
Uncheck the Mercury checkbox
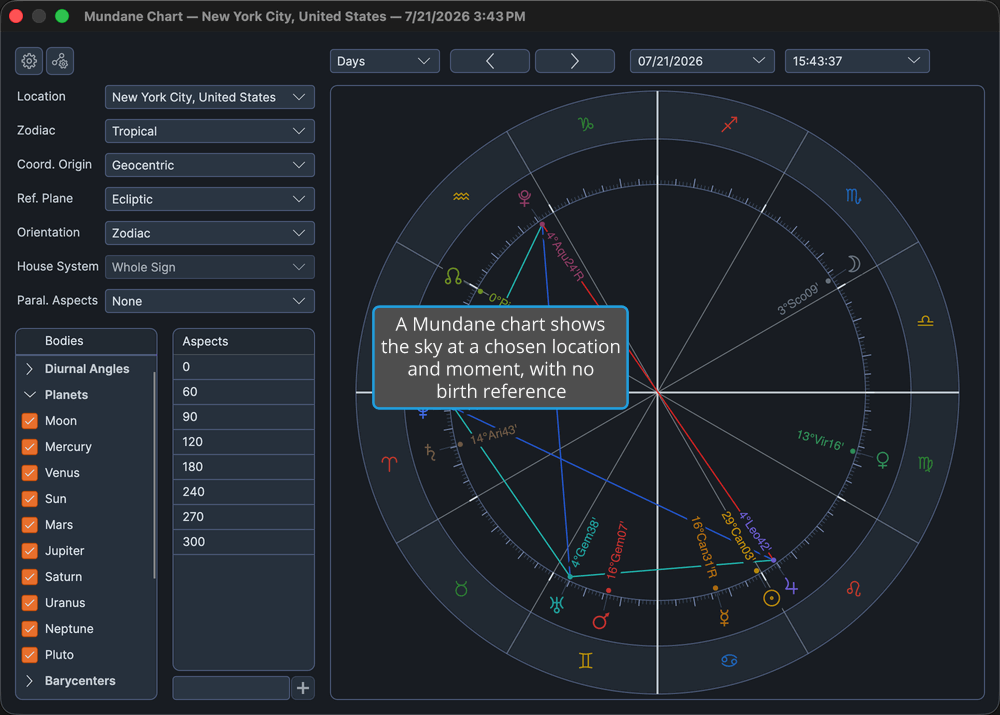pyautogui.click(x=29, y=447)
